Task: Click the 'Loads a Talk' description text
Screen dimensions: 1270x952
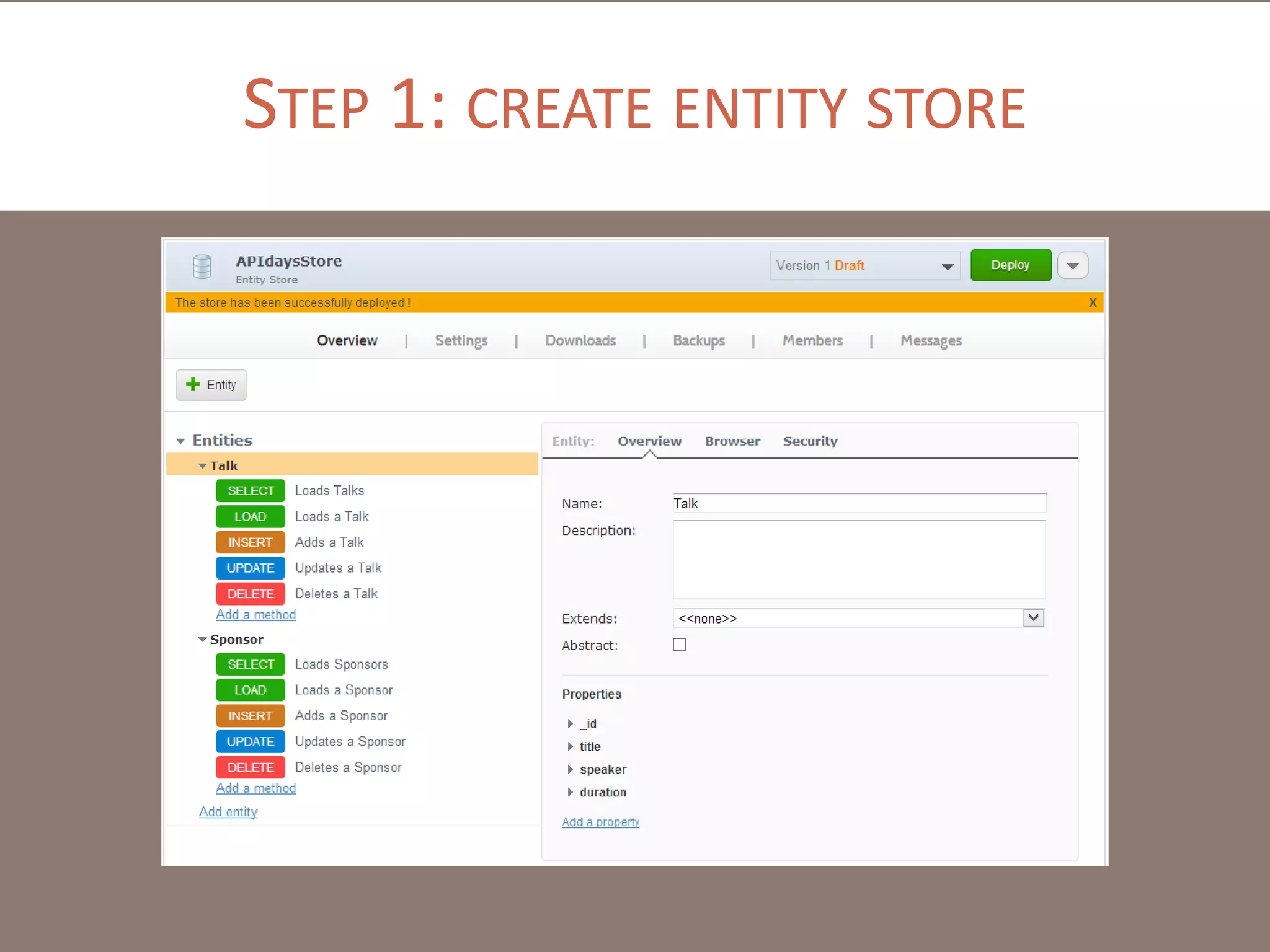Action: (332, 516)
